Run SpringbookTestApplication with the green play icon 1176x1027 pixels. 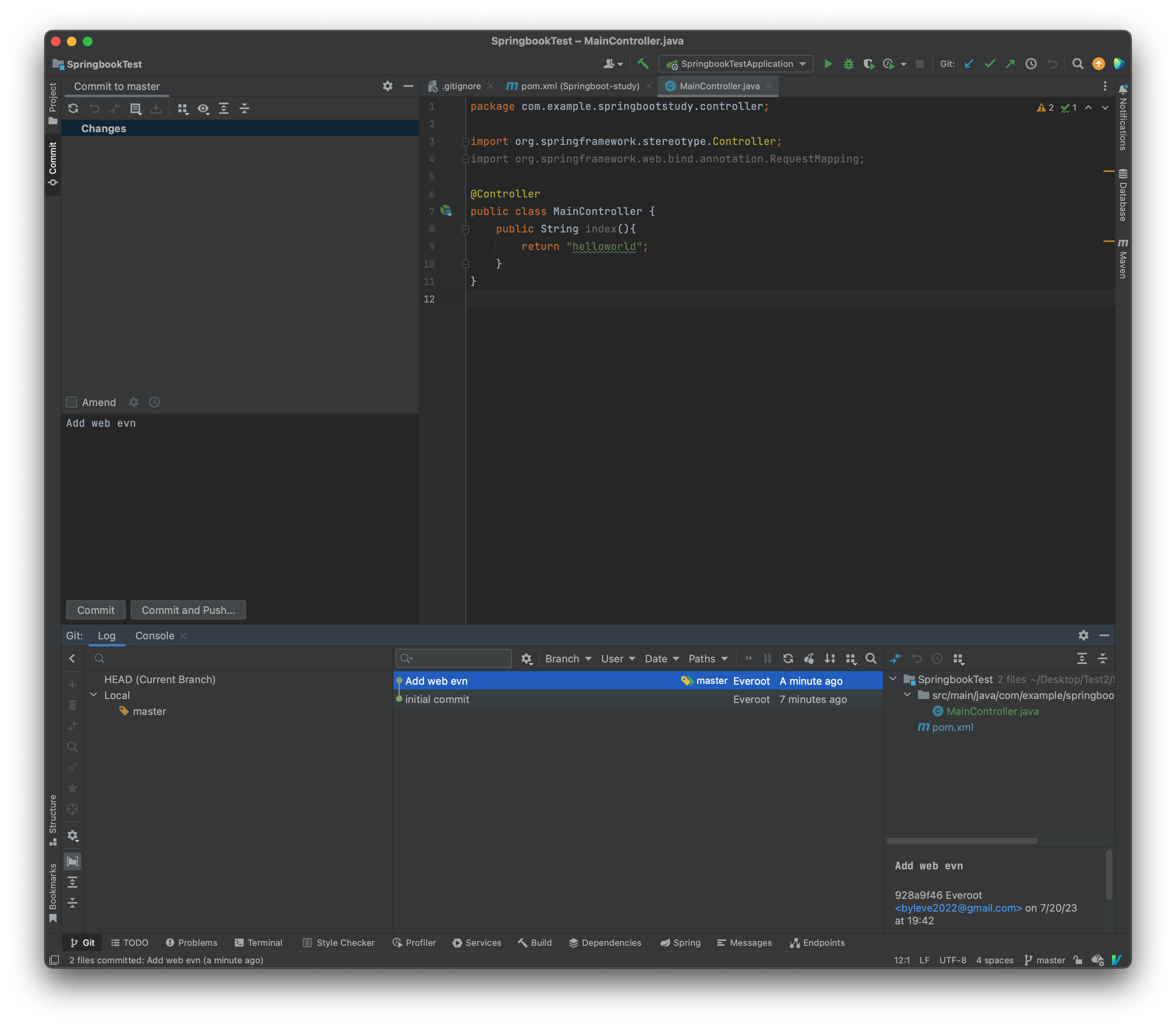click(828, 64)
